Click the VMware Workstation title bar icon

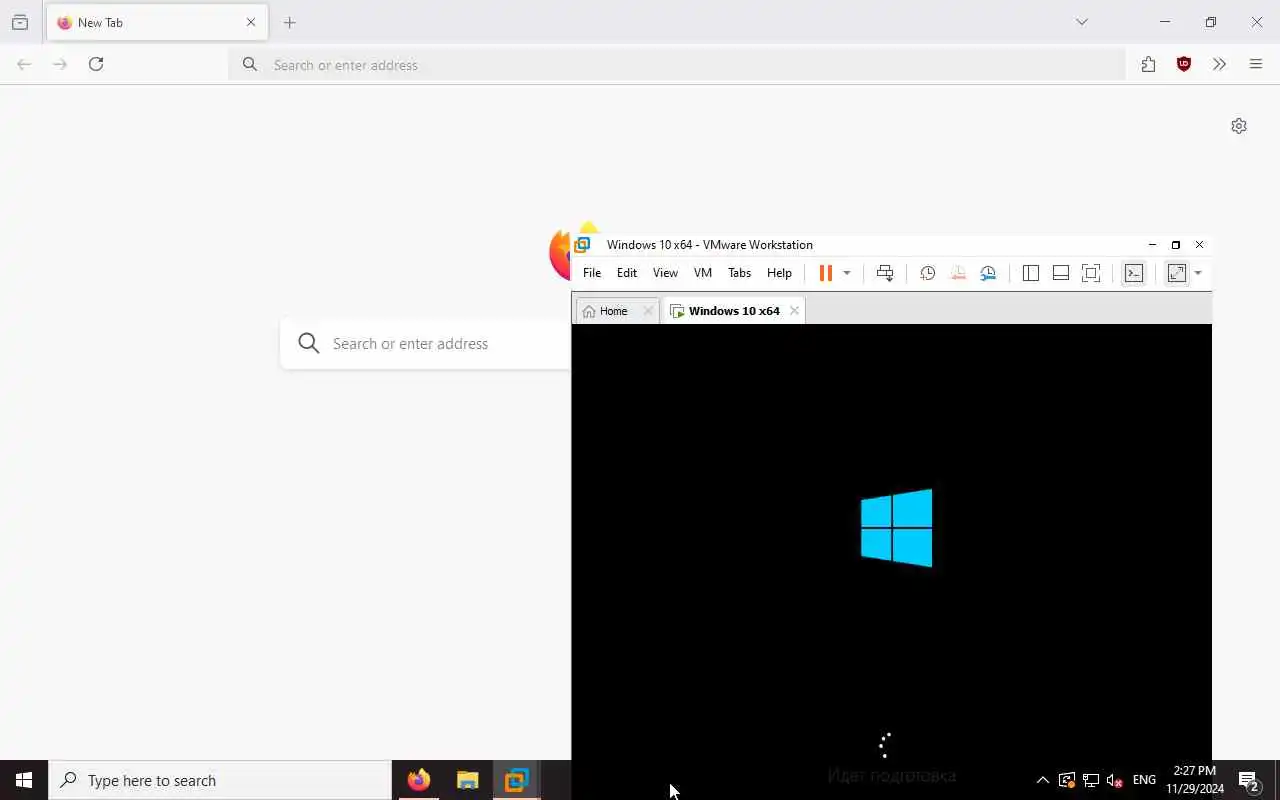pyautogui.click(x=583, y=244)
